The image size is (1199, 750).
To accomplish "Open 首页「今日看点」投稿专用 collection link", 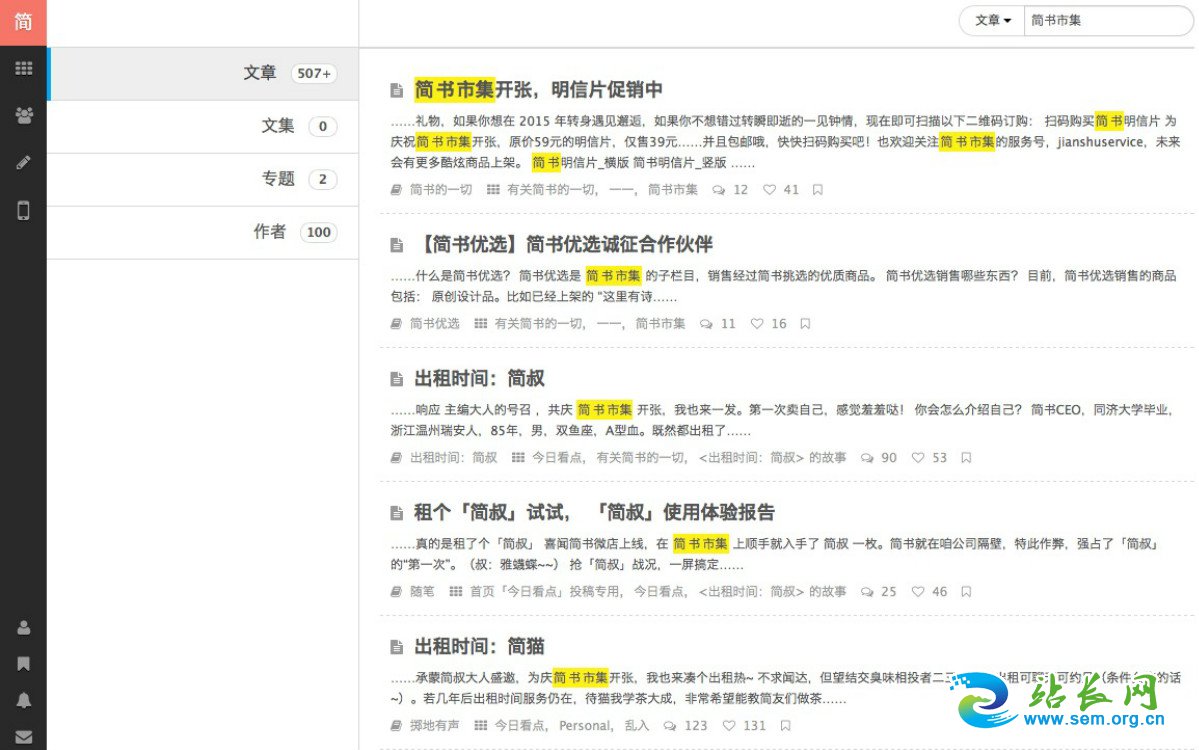I will coord(546,592).
